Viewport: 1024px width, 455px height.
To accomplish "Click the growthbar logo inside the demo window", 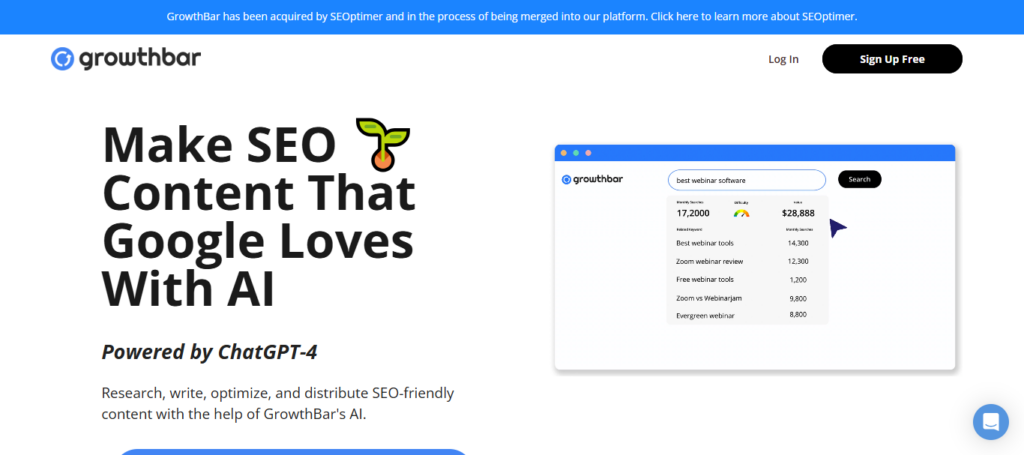I will 592,180.
